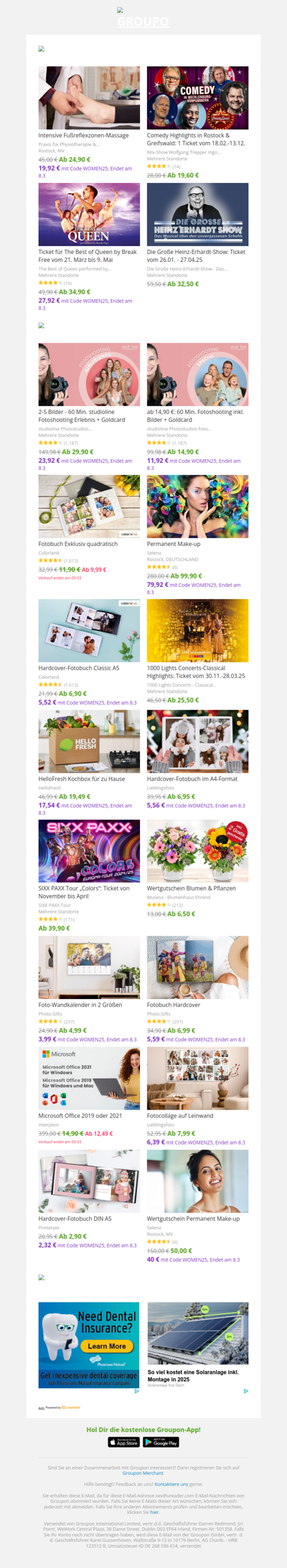Open the HelloFresh Kochbox deal image
The height and width of the screenshot is (1568, 287).
[x=89, y=741]
